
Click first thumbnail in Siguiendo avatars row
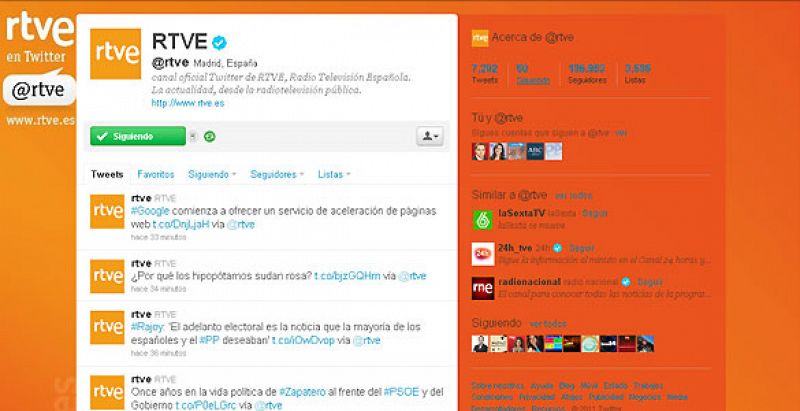point(480,344)
